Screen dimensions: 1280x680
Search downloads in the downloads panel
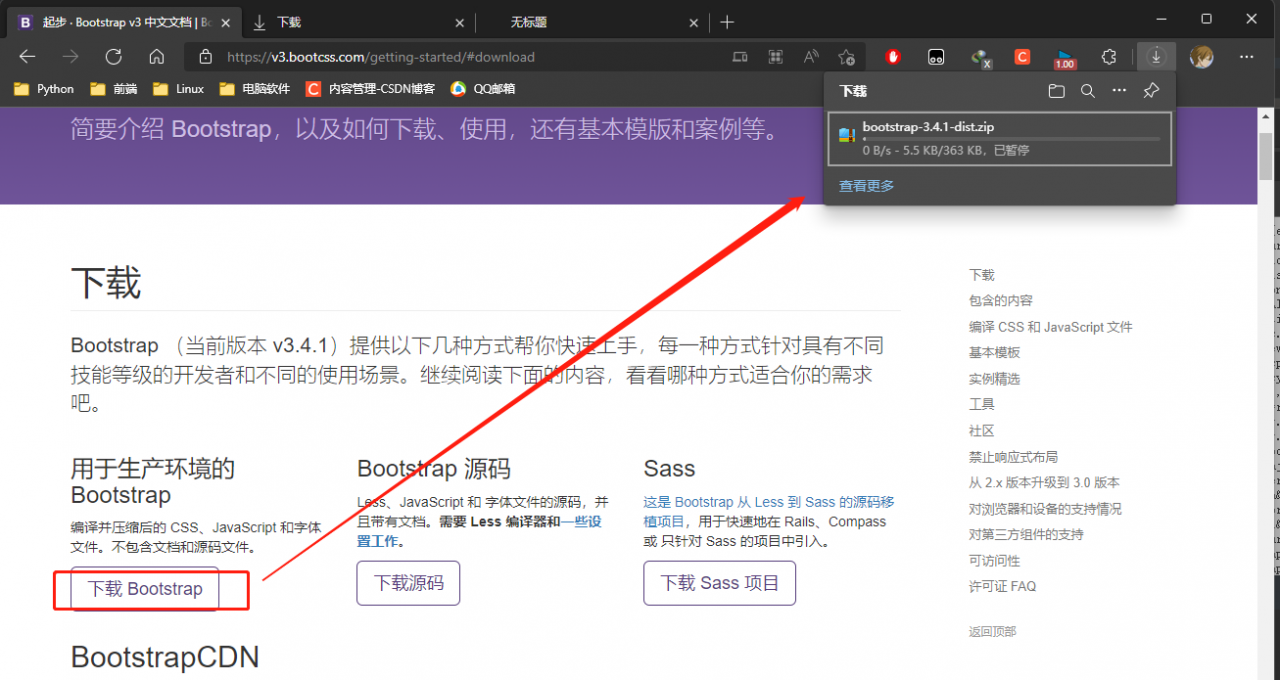pyautogui.click(x=1088, y=91)
